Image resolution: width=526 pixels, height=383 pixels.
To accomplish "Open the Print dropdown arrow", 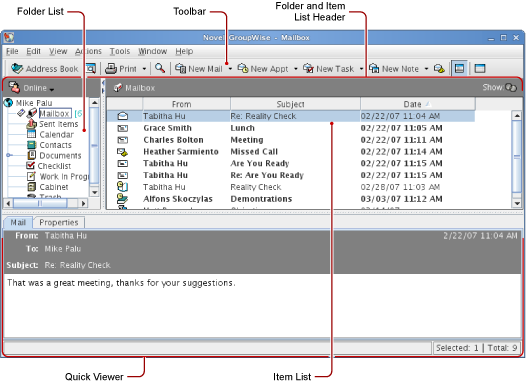I will (144, 69).
